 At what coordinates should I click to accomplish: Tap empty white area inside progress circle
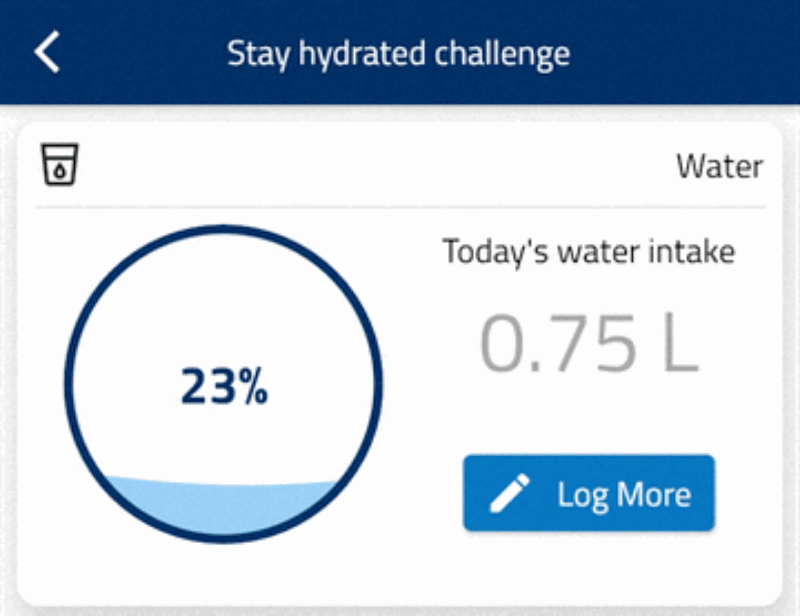click(x=223, y=301)
